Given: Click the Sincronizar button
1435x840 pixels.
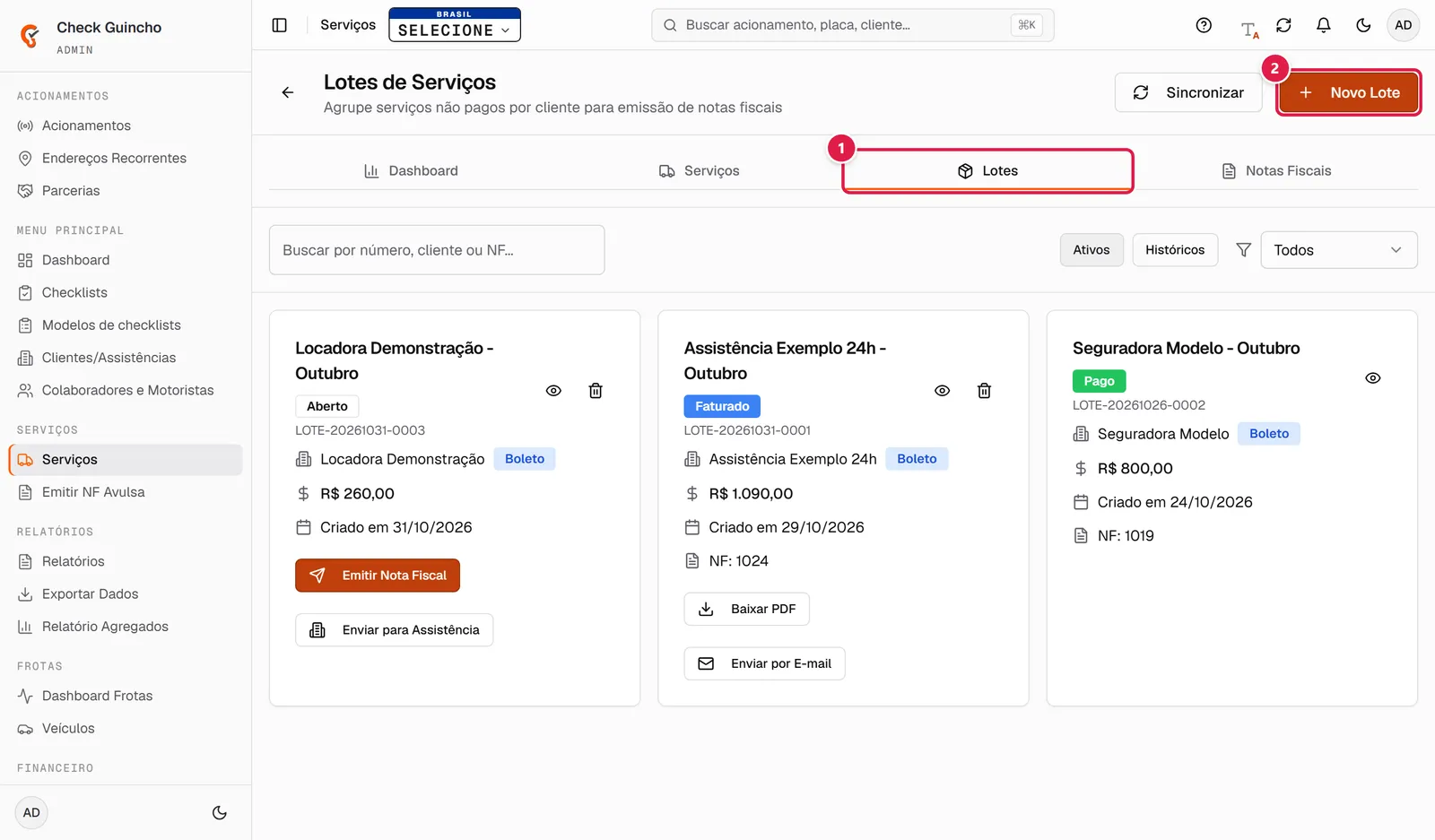Looking at the screenshot, I should click(x=1188, y=92).
